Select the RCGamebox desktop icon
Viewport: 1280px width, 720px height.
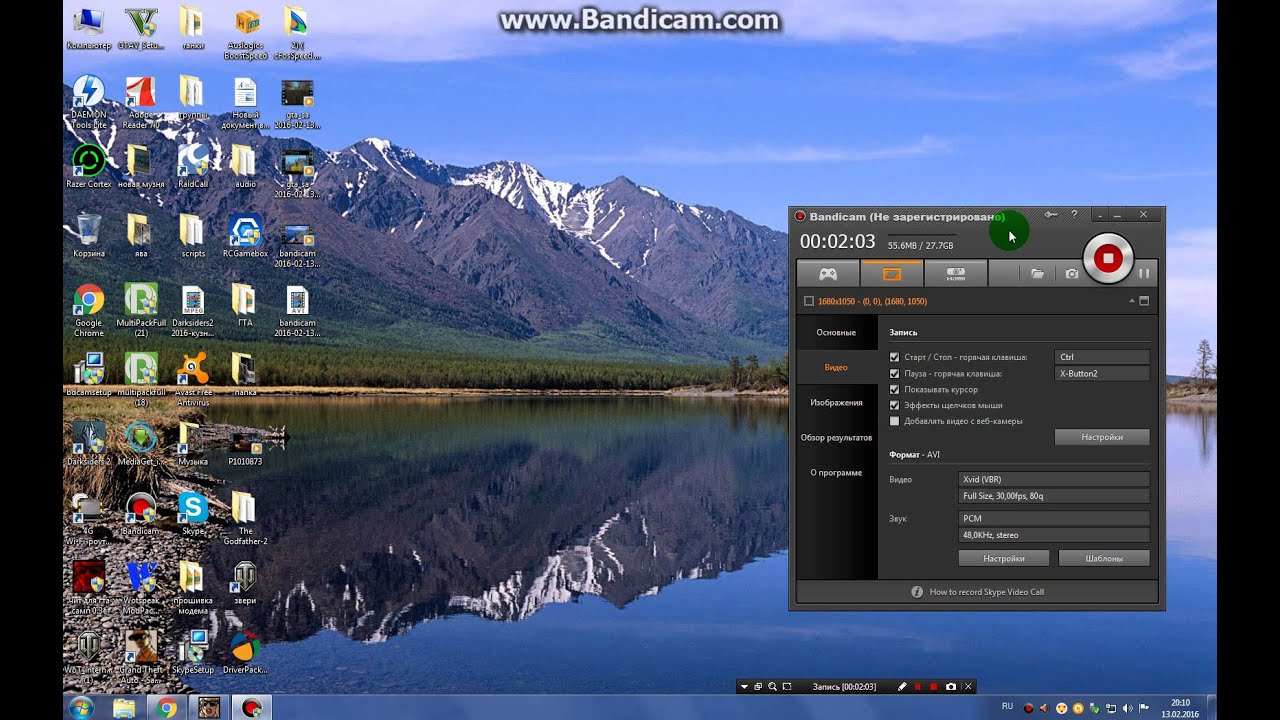pyautogui.click(x=245, y=236)
